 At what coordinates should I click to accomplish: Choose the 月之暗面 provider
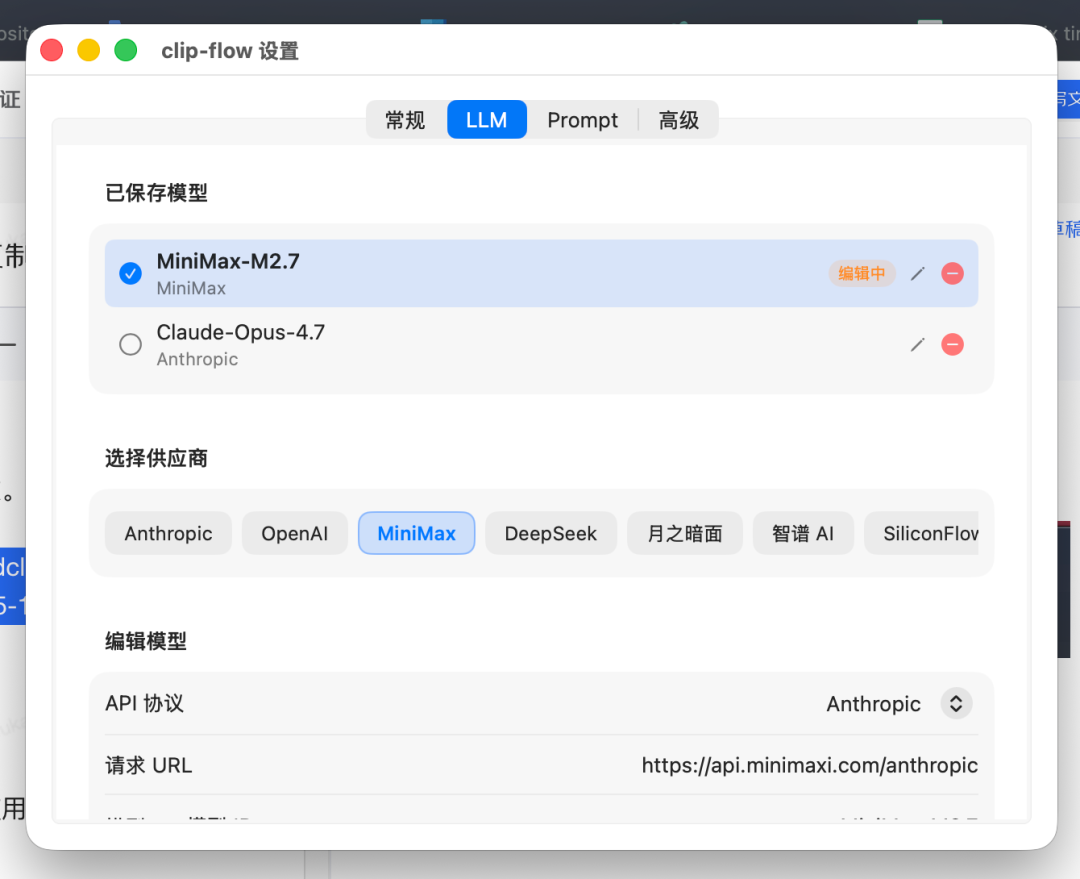[x=685, y=533]
